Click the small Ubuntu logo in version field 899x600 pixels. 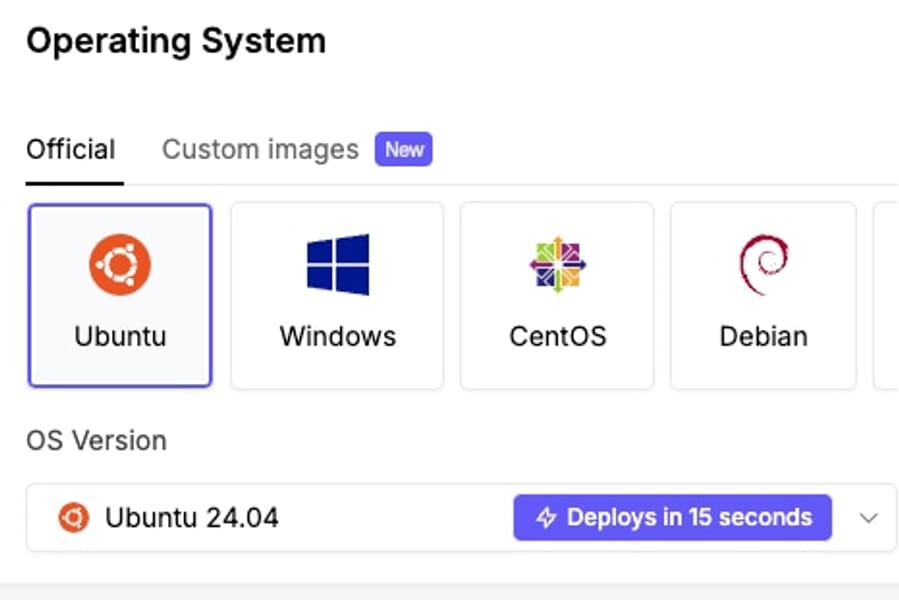(x=74, y=517)
